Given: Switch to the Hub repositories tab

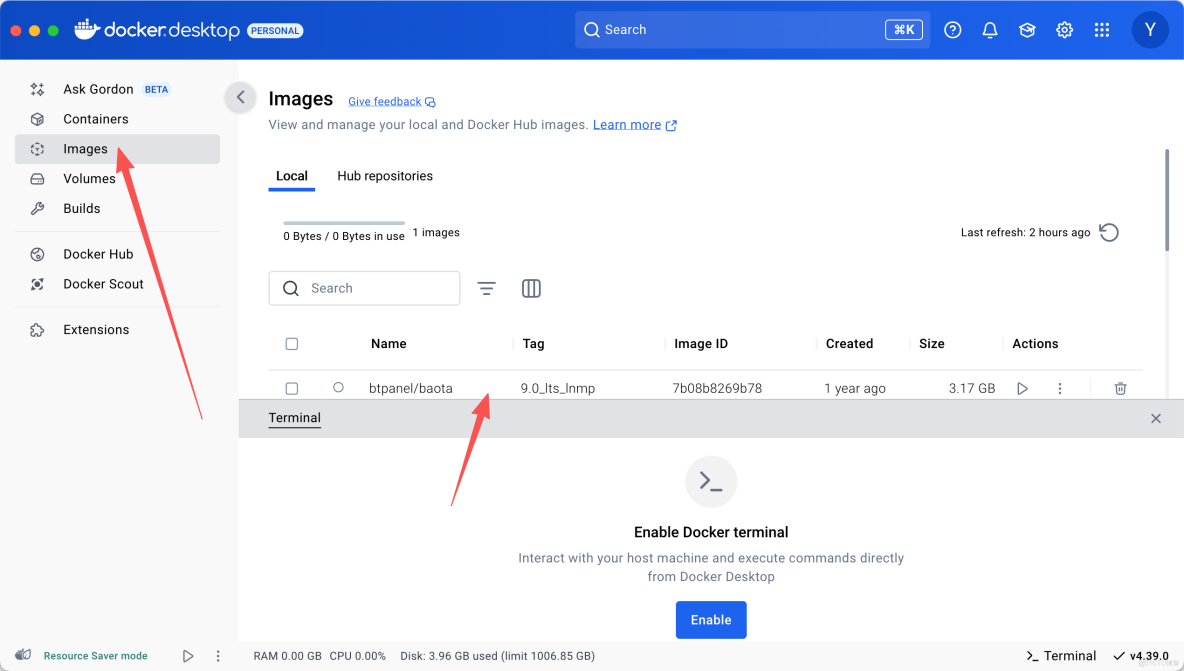Looking at the screenshot, I should 385,176.
